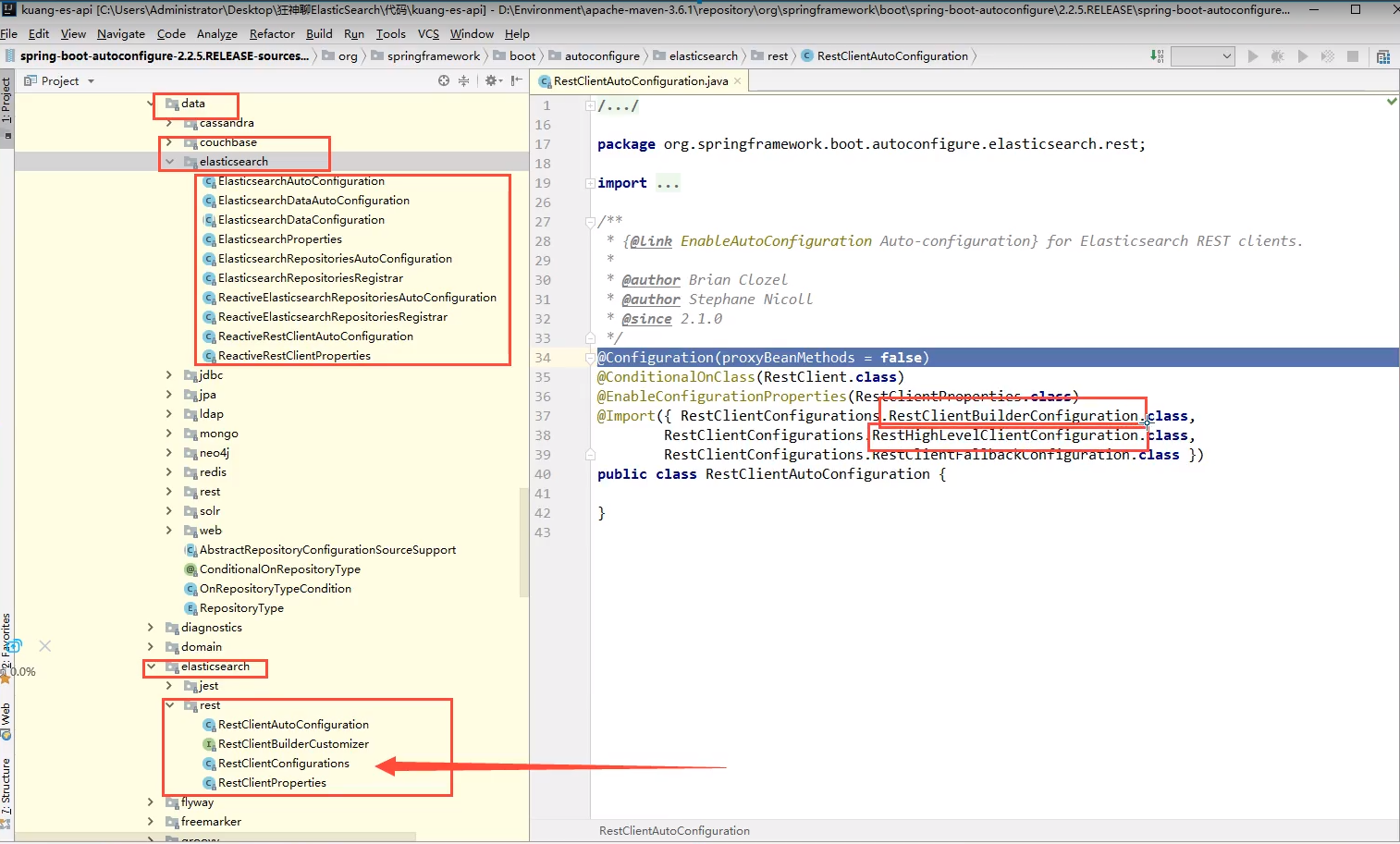Open the Refactor menu
Screen dimensions: 1400x844
(x=272, y=33)
